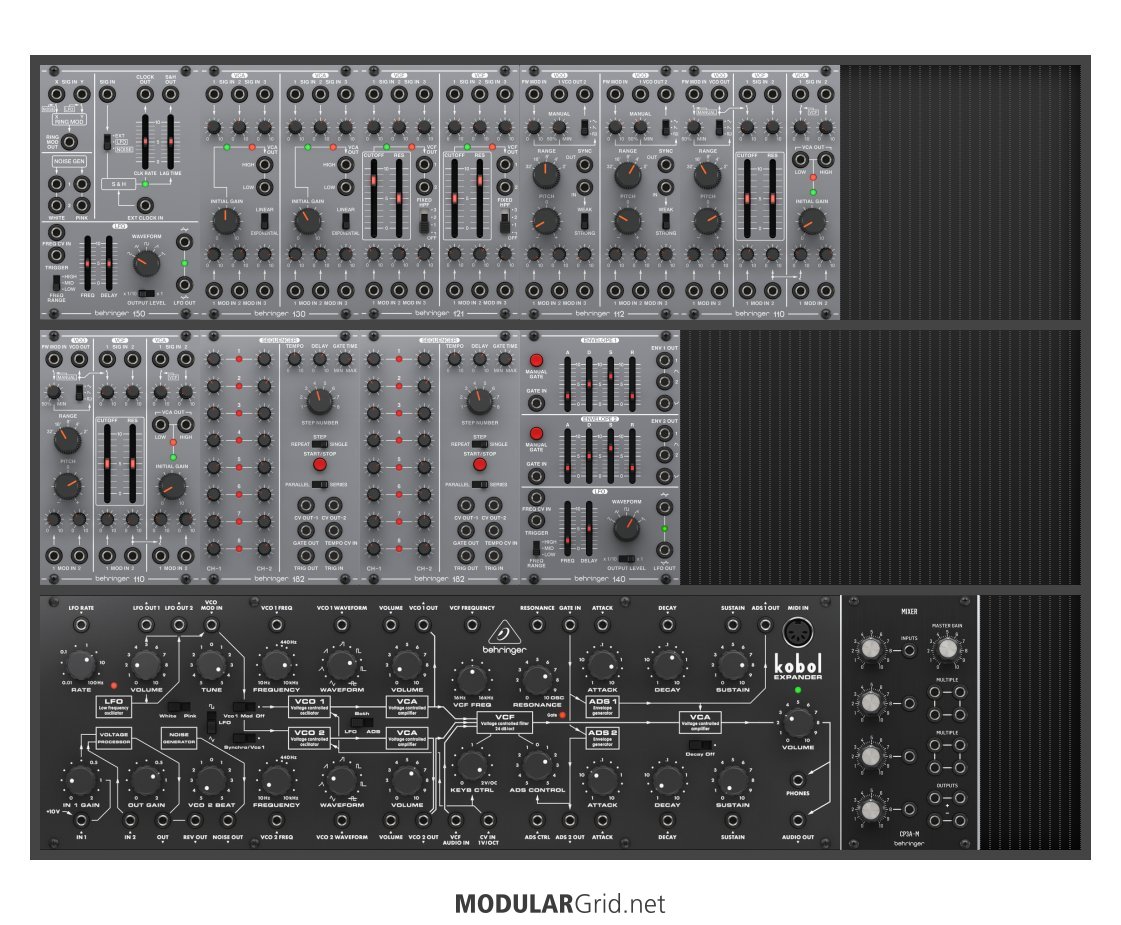Click the Kobol RESONANCE knob
Image resolution: width=1121 pixels, height=925 pixels.
537,679
